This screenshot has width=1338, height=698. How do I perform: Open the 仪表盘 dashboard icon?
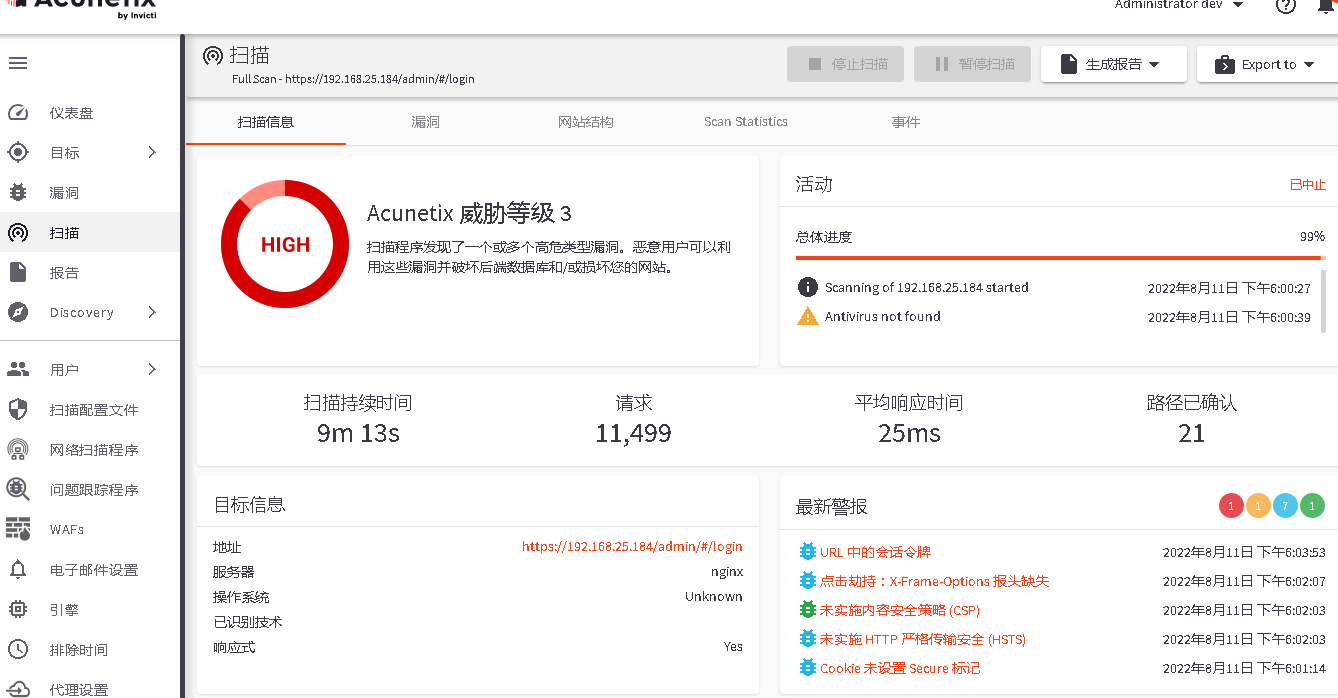(x=18, y=113)
